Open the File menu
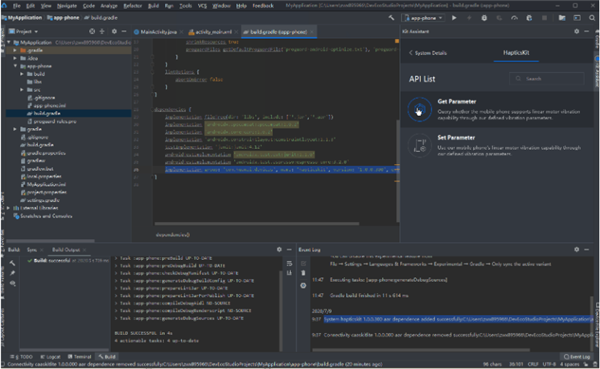 coord(17,6)
